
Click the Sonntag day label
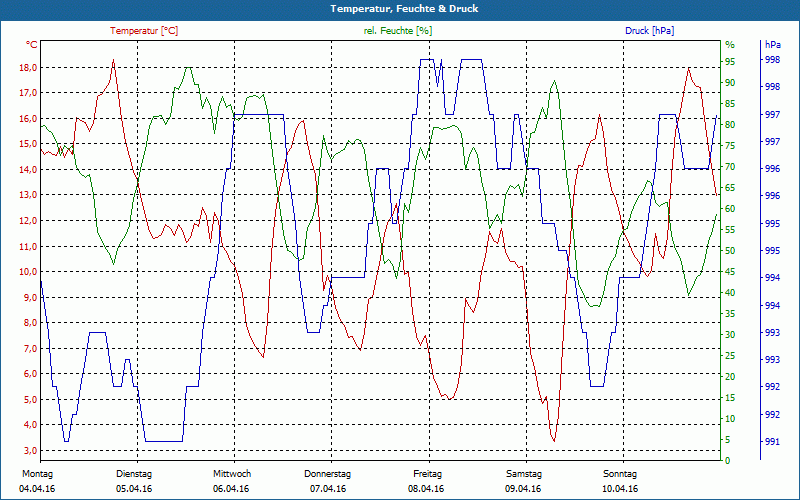point(620,474)
